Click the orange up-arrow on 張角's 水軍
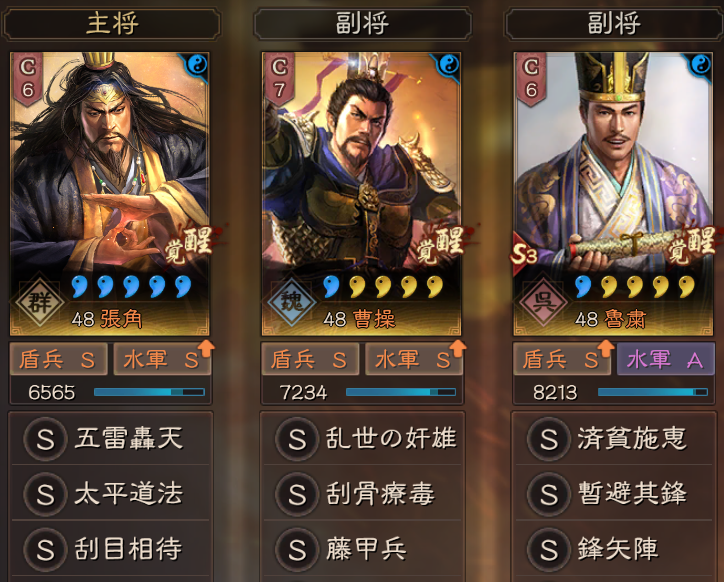This screenshot has width=724, height=582. tap(206, 348)
